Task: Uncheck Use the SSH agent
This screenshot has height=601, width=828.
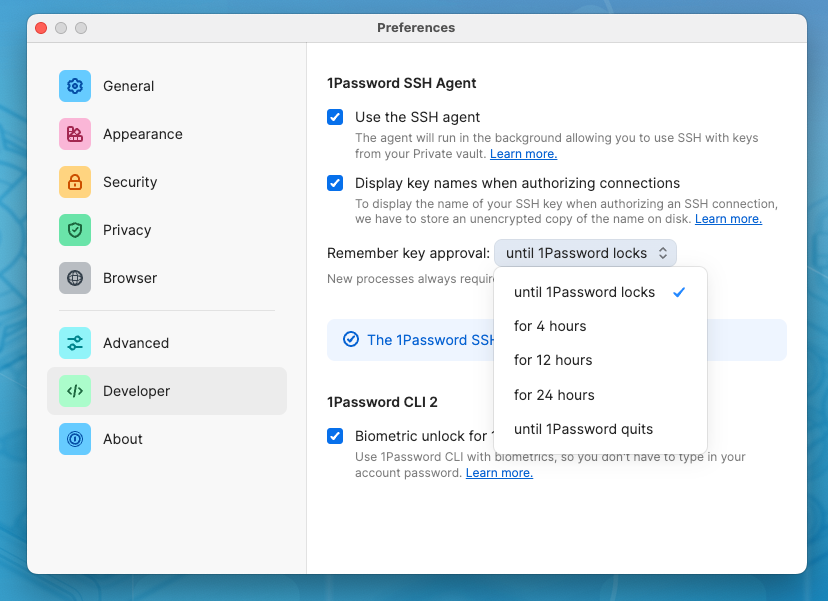Action: (x=335, y=117)
